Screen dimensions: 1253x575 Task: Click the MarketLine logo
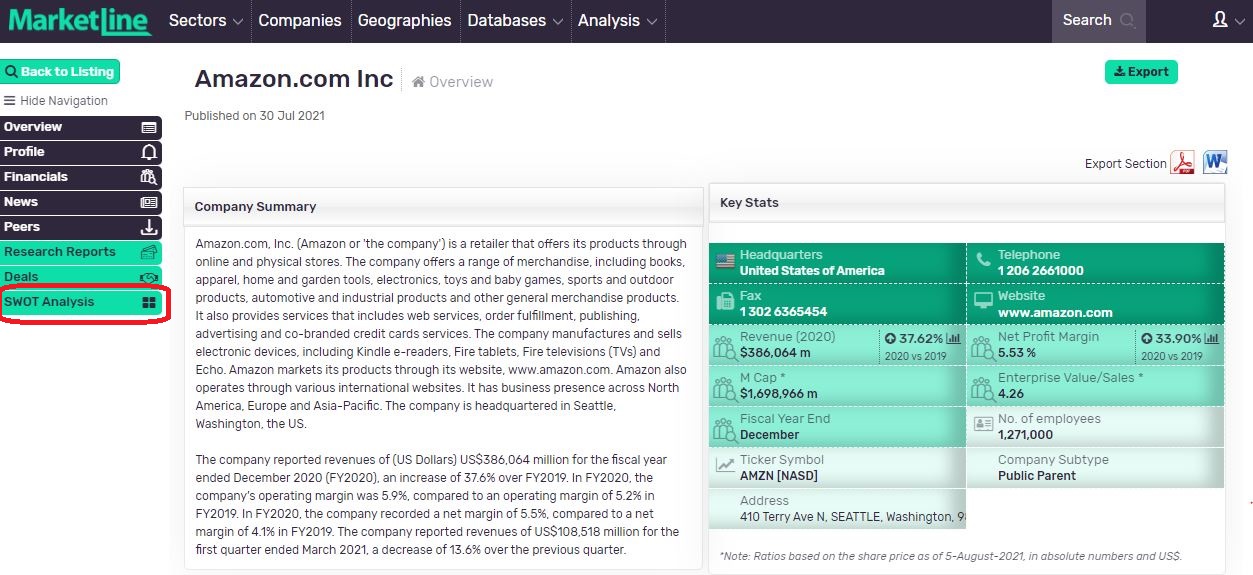(x=79, y=21)
